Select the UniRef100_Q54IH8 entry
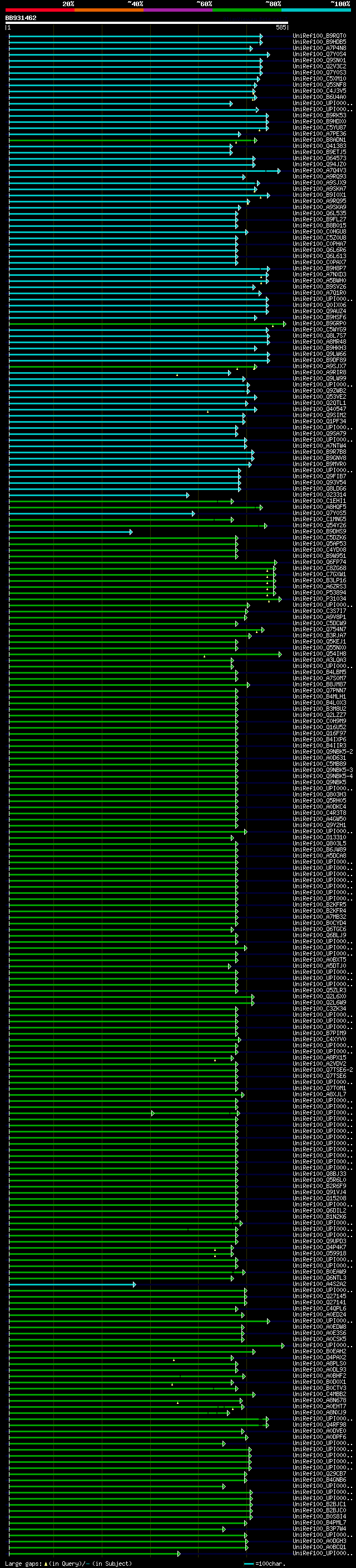356x1568 pixels. [319, 654]
